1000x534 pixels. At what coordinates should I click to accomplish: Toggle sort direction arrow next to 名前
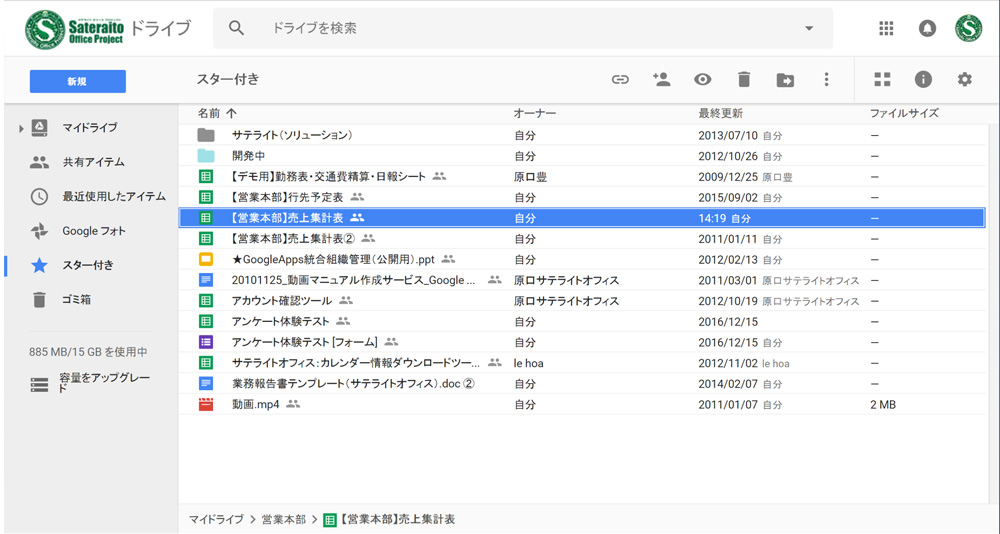[231, 114]
